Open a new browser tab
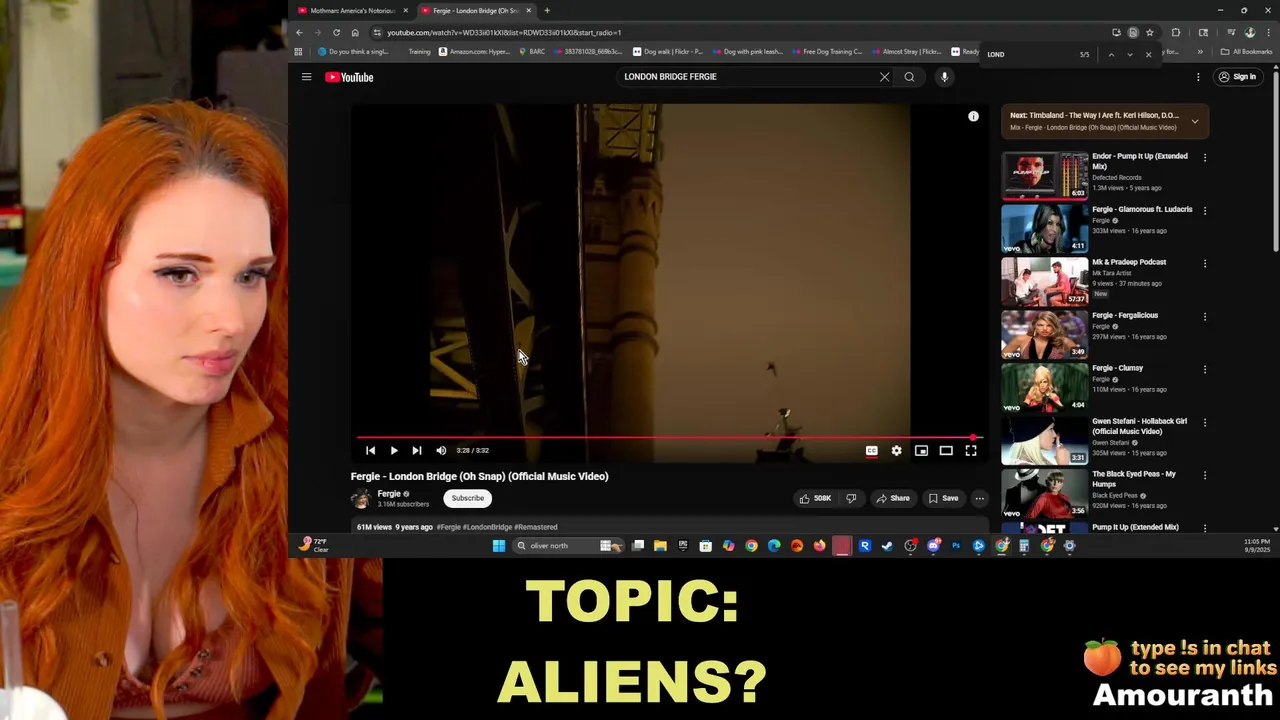This screenshot has height=720, width=1280. pos(547,11)
